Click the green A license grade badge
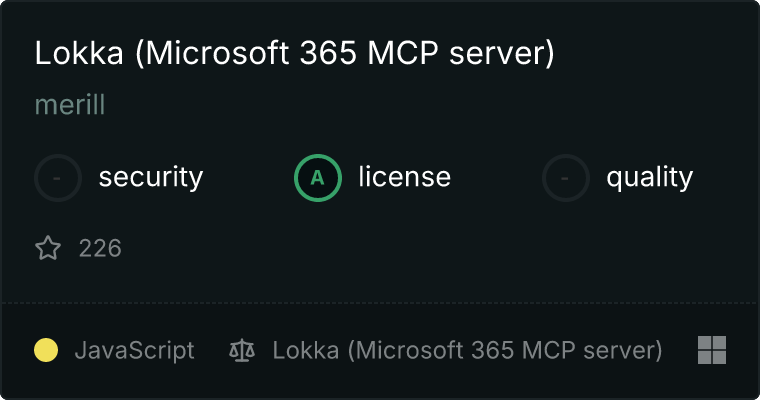The height and width of the screenshot is (400, 760). pos(318,178)
